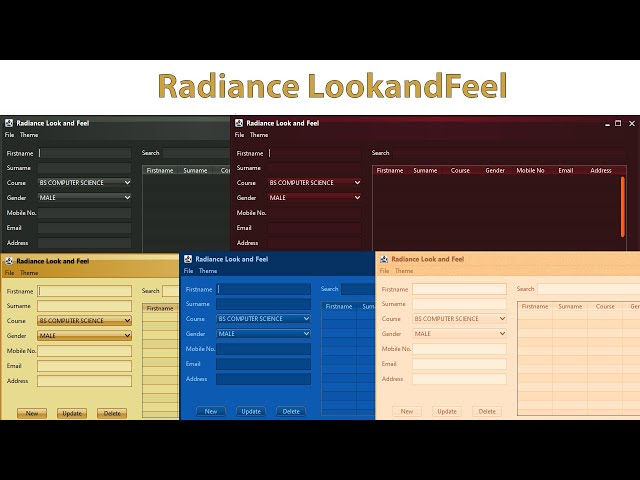Maximize the maroon Radiance window
Screen dimensions: 640x480
pyautogui.click(x=618, y=123)
